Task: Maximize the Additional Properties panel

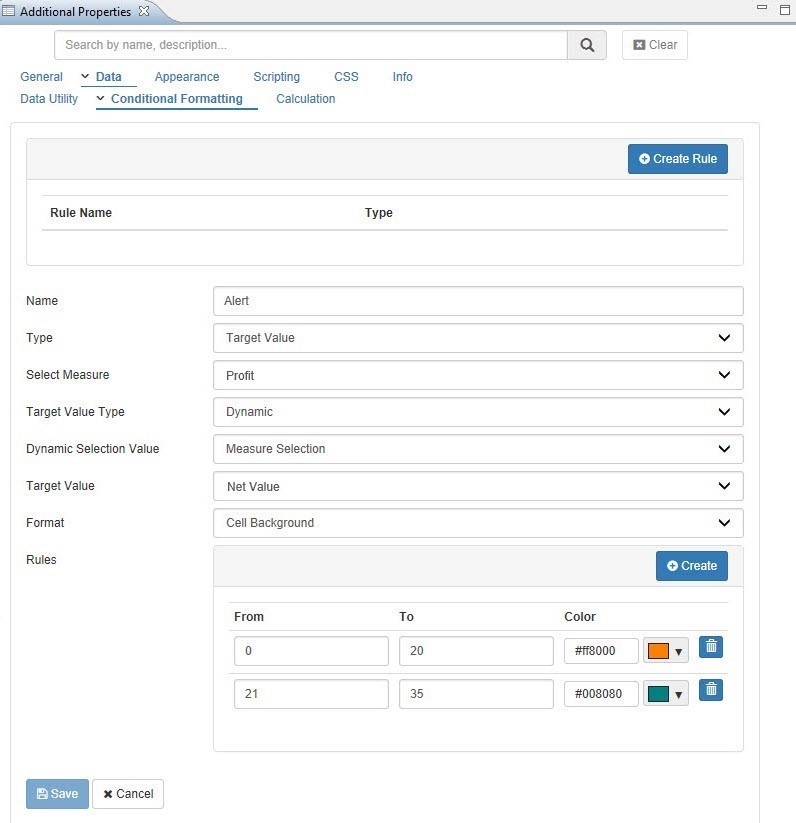Action: tap(785, 8)
